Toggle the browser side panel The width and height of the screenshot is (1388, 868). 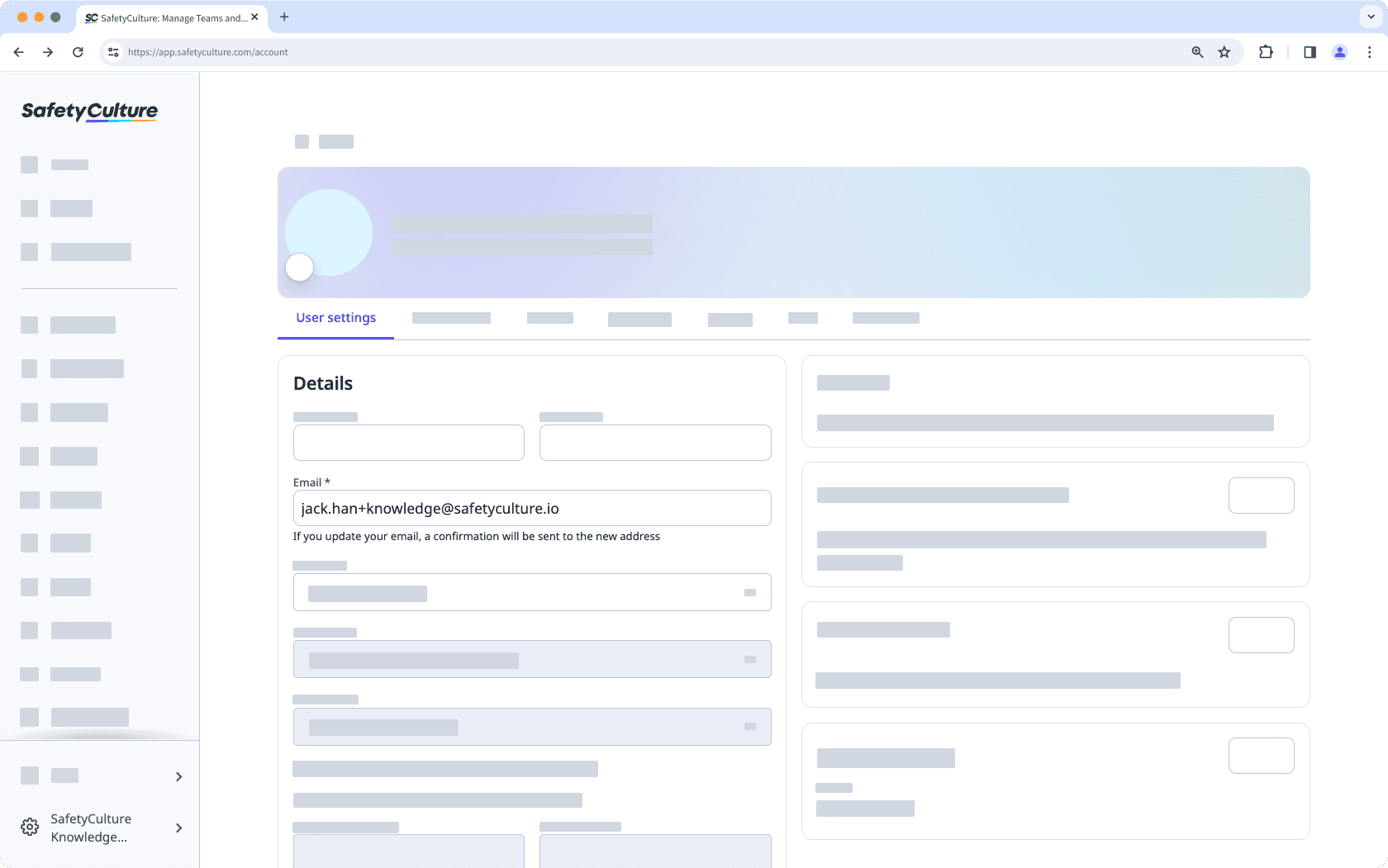pyautogui.click(x=1309, y=52)
